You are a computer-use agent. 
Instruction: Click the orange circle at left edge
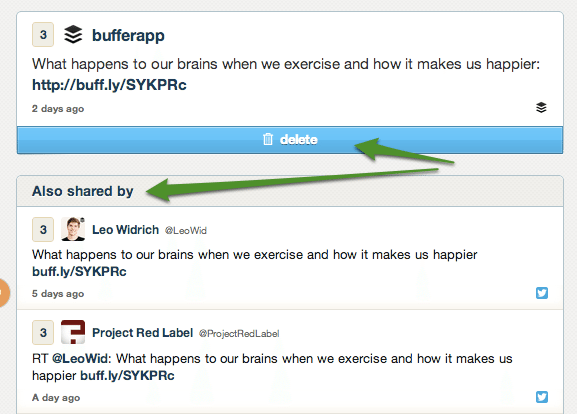pos(4,293)
